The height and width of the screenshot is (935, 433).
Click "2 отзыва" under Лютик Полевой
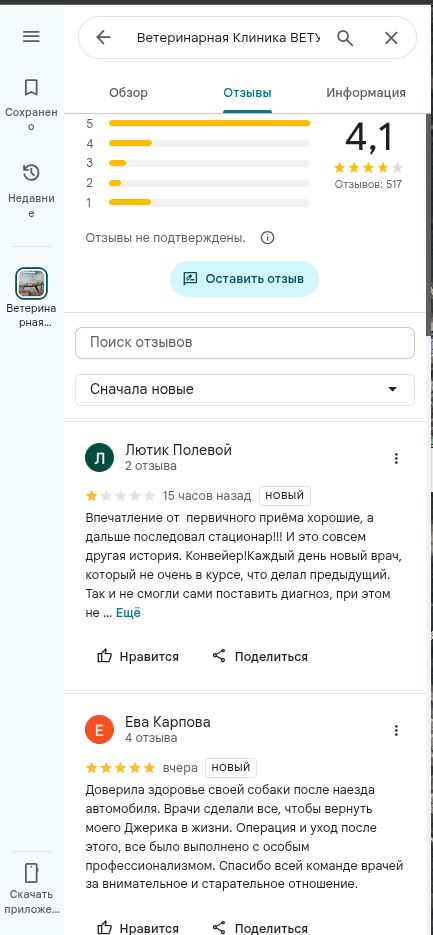point(151,466)
